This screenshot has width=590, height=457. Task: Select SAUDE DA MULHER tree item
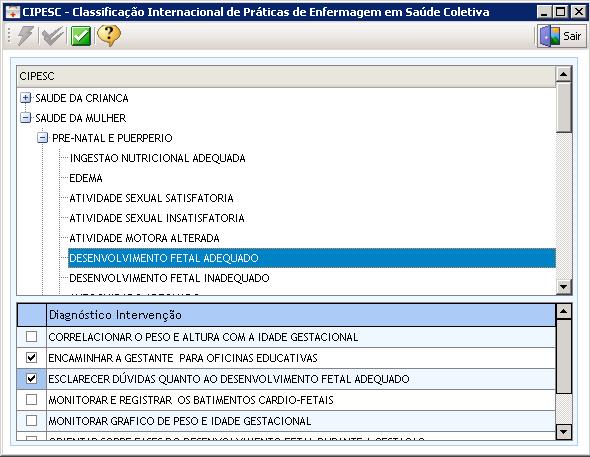click(81, 118)
